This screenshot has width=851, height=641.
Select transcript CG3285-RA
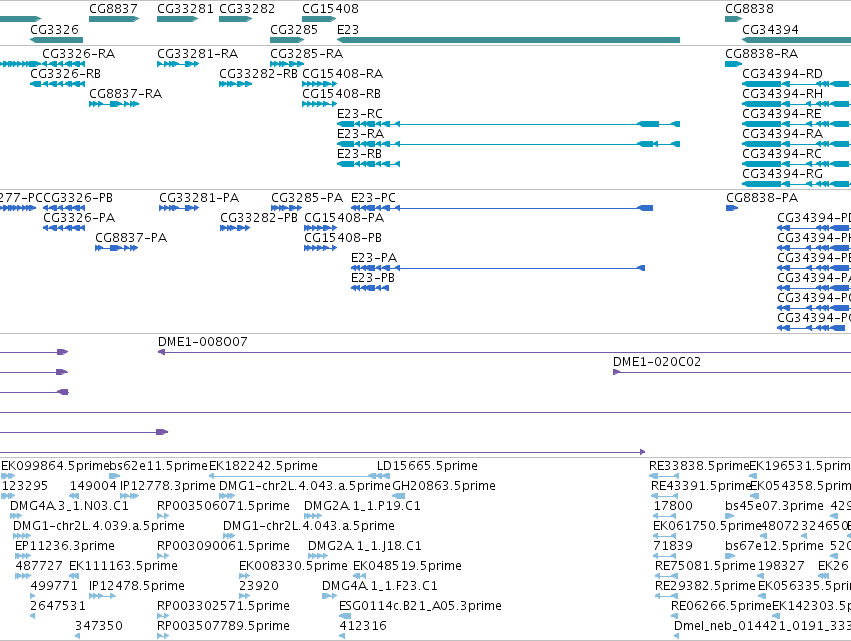click(x=287, y=64)
